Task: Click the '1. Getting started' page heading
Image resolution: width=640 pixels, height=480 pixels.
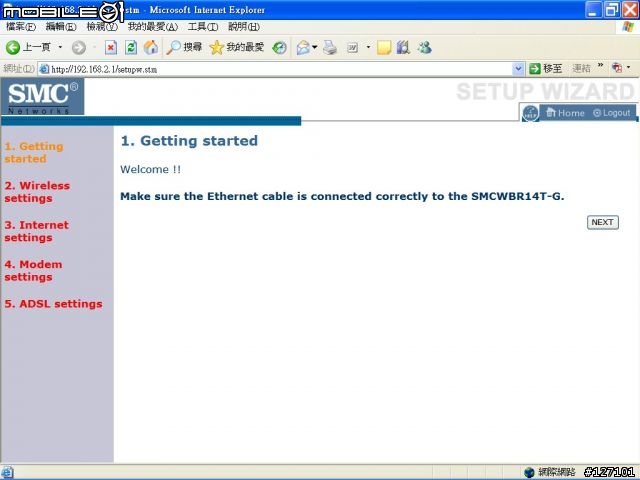Action: [x=189, y=141]
